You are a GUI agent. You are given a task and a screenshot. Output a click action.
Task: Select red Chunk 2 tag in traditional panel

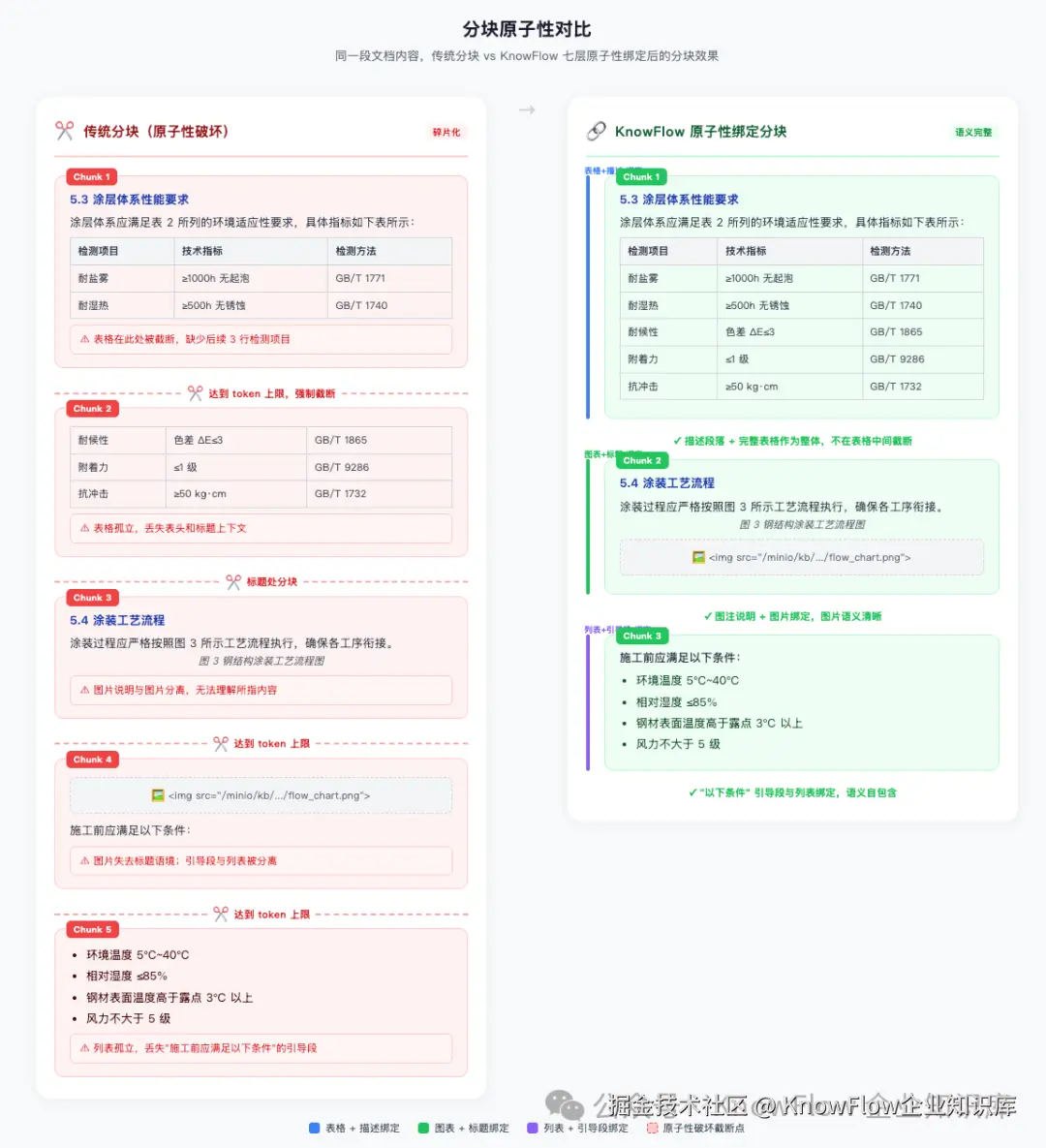[92, 409]
